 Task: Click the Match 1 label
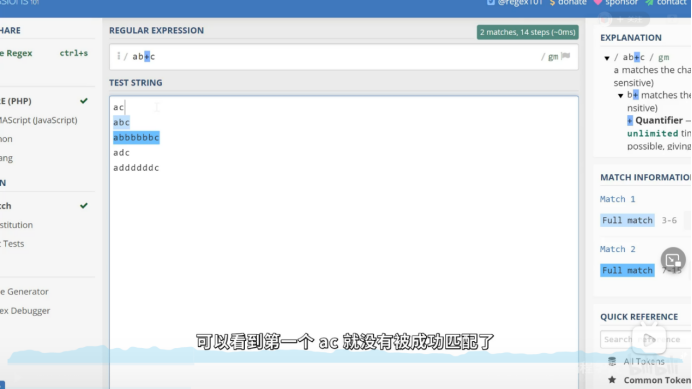617,199
